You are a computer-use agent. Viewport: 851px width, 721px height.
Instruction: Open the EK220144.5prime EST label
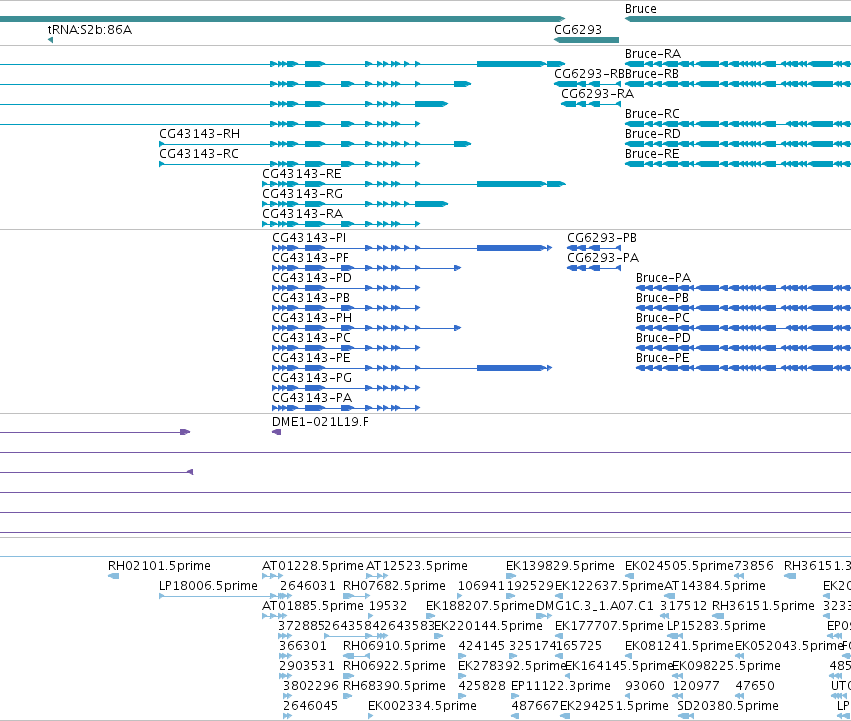tap(488, 626)
